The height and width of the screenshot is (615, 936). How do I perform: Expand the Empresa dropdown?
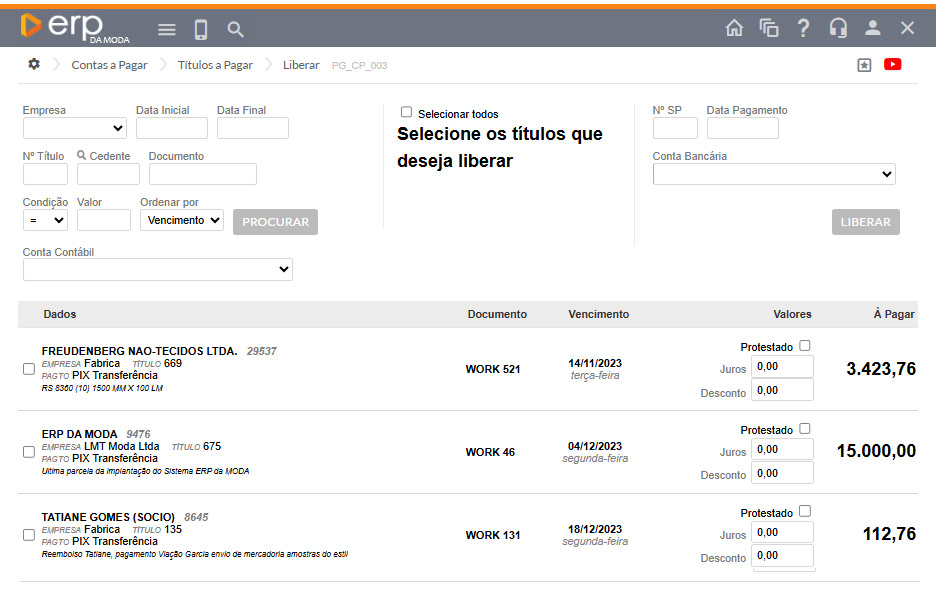point(74,128)
